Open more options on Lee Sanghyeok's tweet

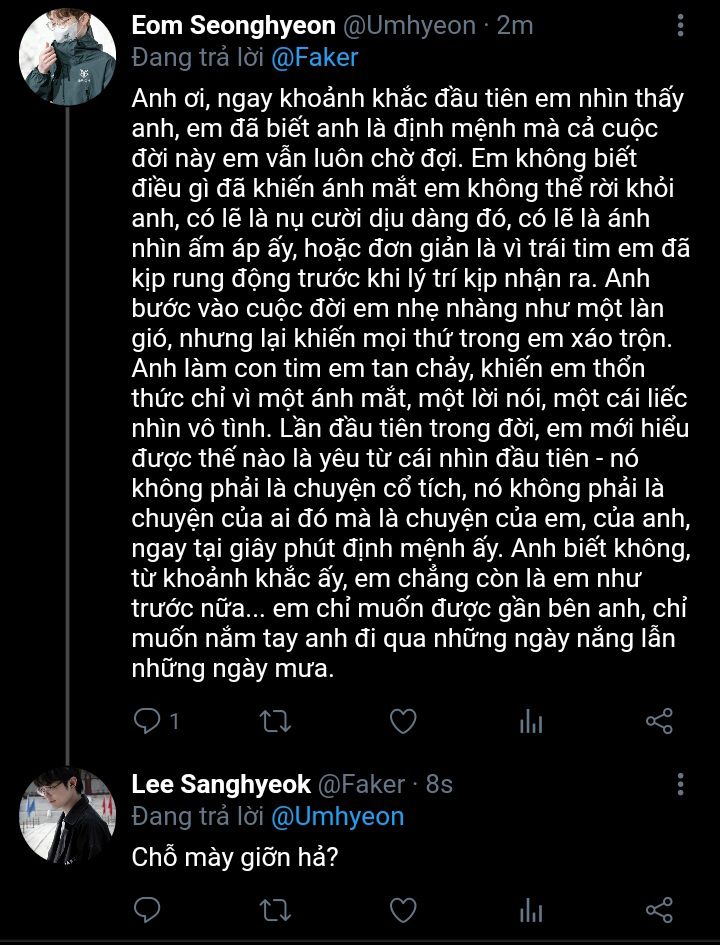tap(681, 784)
